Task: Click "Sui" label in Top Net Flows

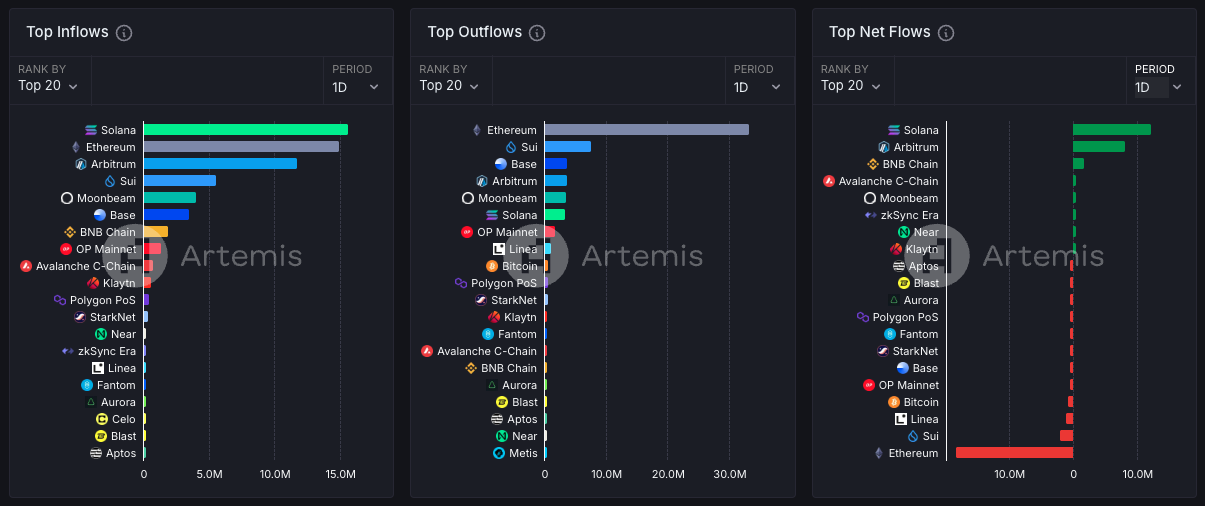Action: point(931,436)
